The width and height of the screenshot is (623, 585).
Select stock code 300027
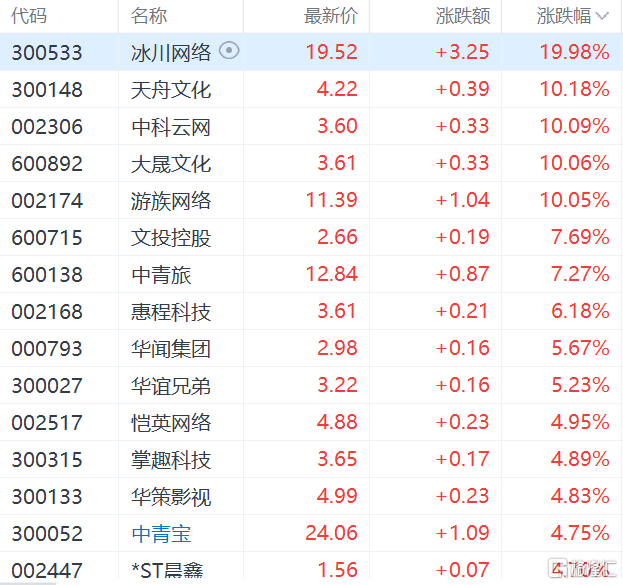(47, 385)
